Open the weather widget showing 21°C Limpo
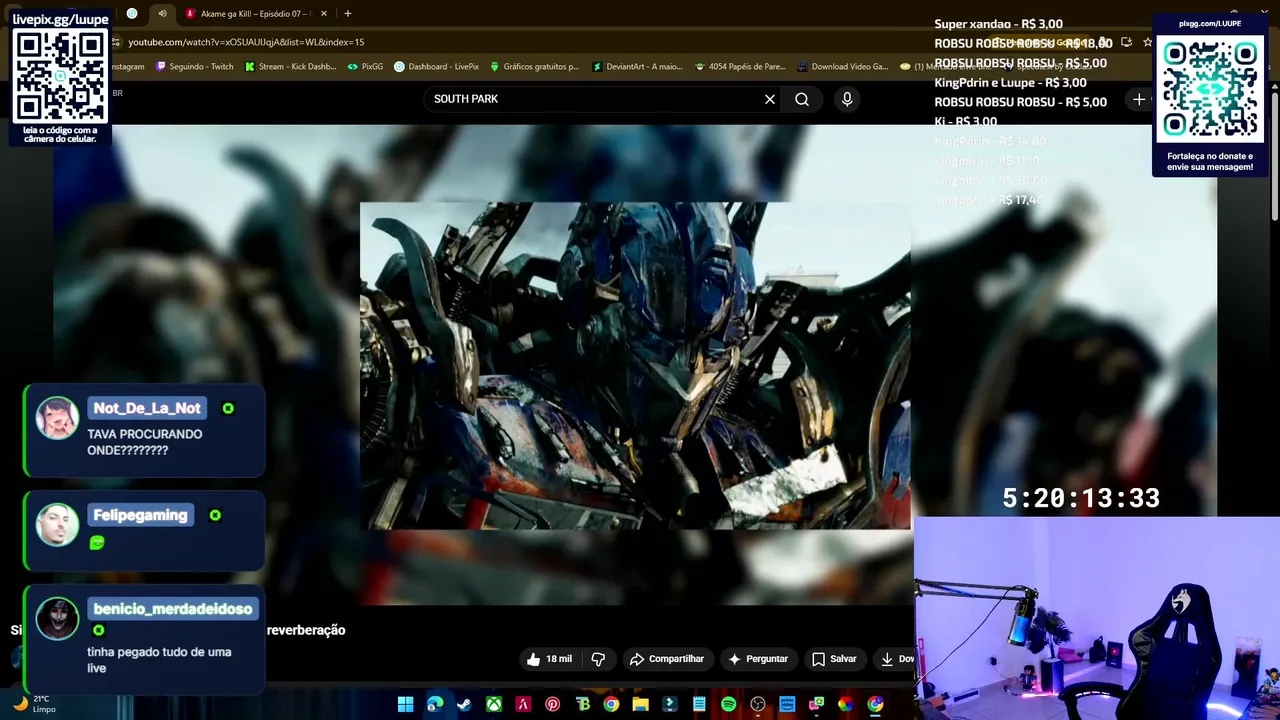This screenshot has width=1280, height=720. [34, 704]
